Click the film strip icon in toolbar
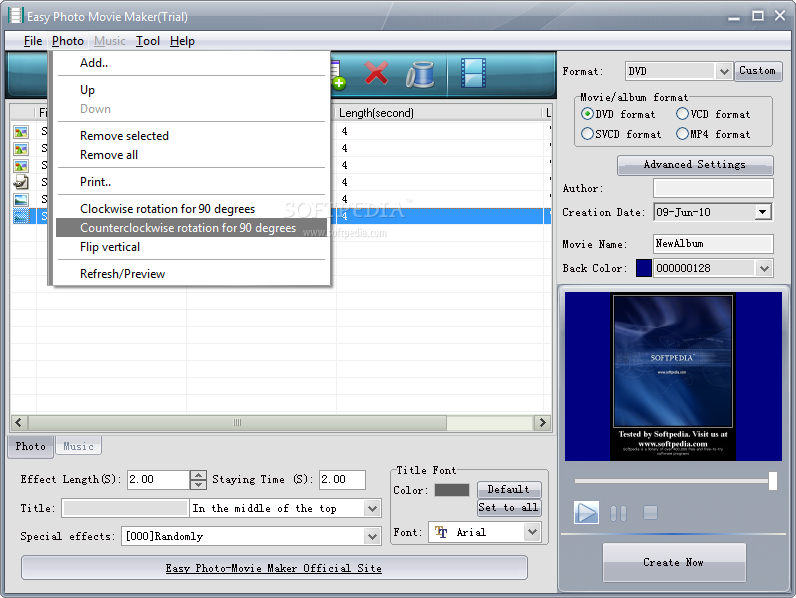This screenshot has width=796, height=598. pyautogui.click(x=473, y=73)
